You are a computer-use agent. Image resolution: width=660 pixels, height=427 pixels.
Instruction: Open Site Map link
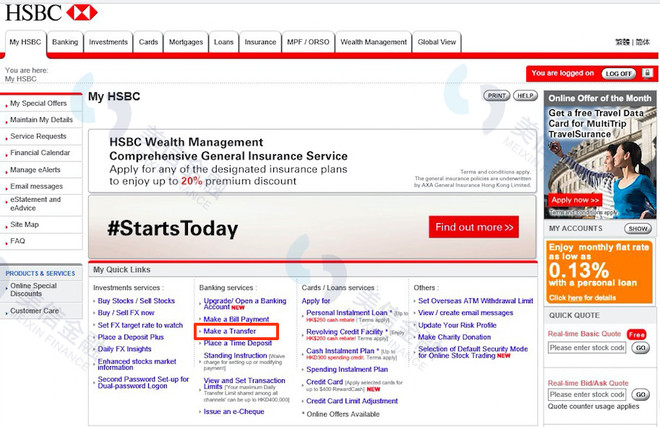click(x=24, y=224)
